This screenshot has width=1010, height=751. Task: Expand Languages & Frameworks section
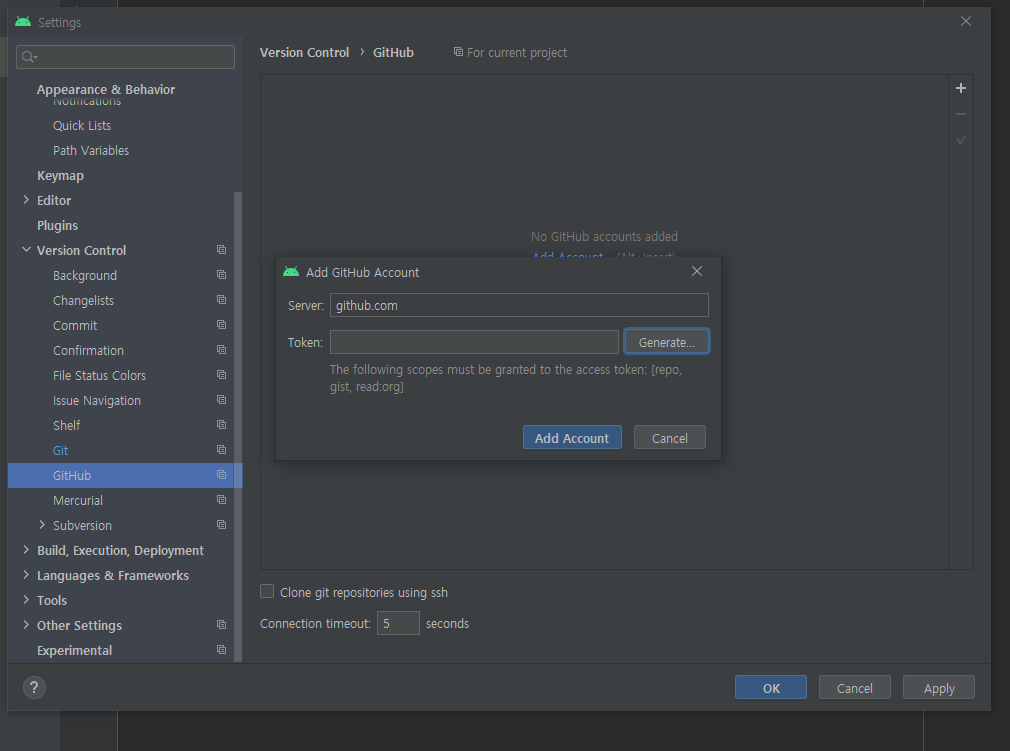tap(26, 575)
